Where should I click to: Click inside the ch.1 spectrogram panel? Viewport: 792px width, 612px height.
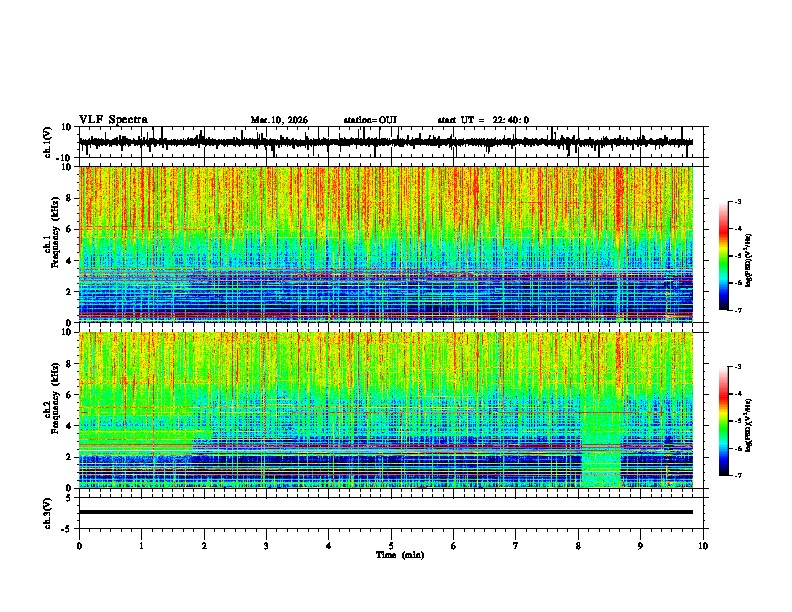[386, 244]
